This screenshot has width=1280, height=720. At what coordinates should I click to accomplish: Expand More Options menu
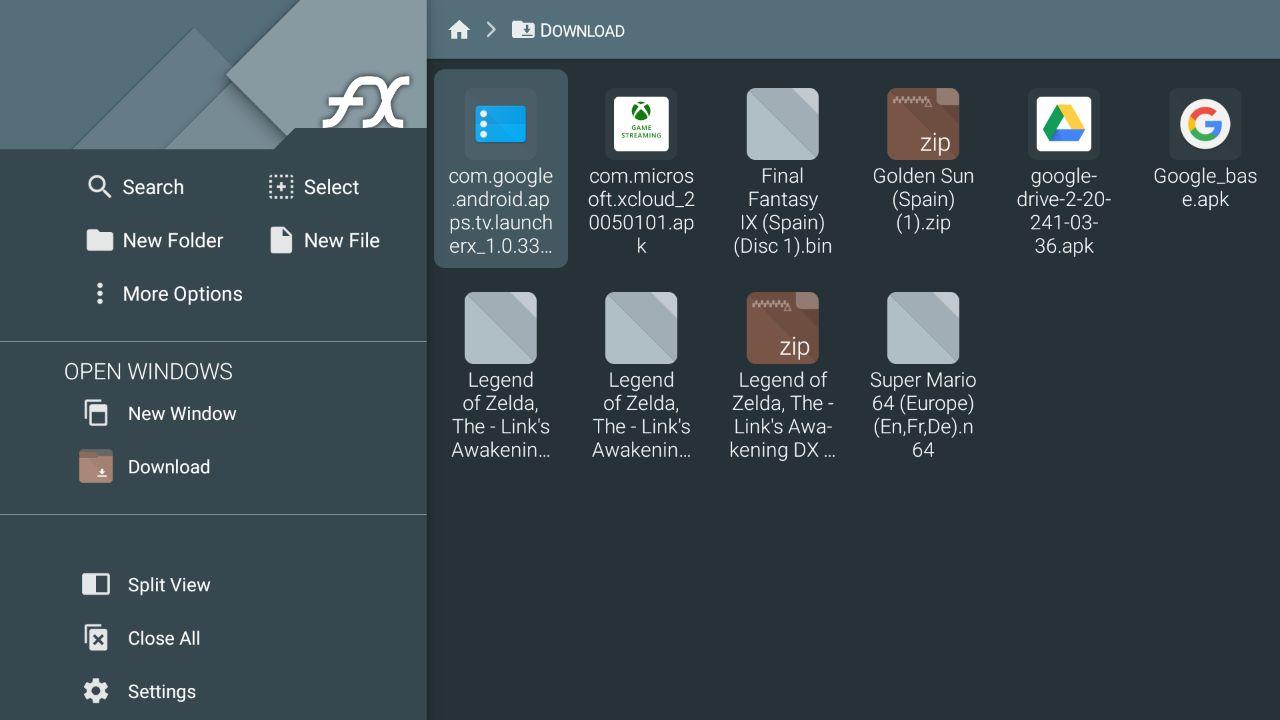click(166, 294)
